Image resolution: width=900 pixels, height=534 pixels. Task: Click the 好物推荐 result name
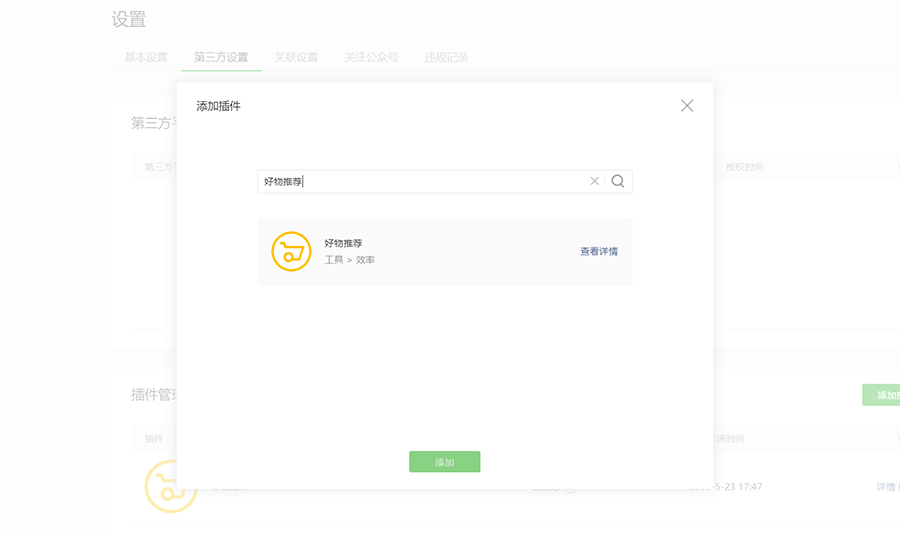pyautogui.click(x=343, y=243)
